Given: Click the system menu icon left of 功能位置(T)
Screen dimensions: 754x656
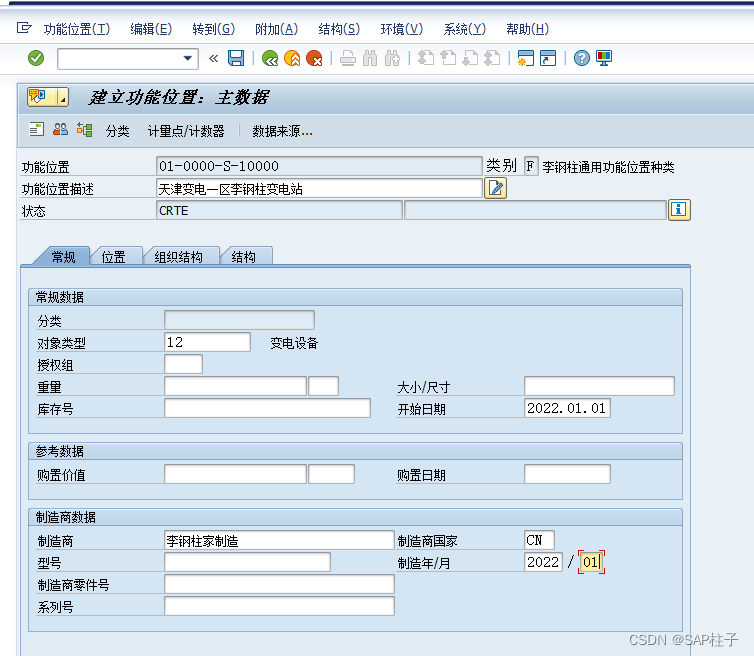Looking at the screenshot, I should click(x=24, y=28).
